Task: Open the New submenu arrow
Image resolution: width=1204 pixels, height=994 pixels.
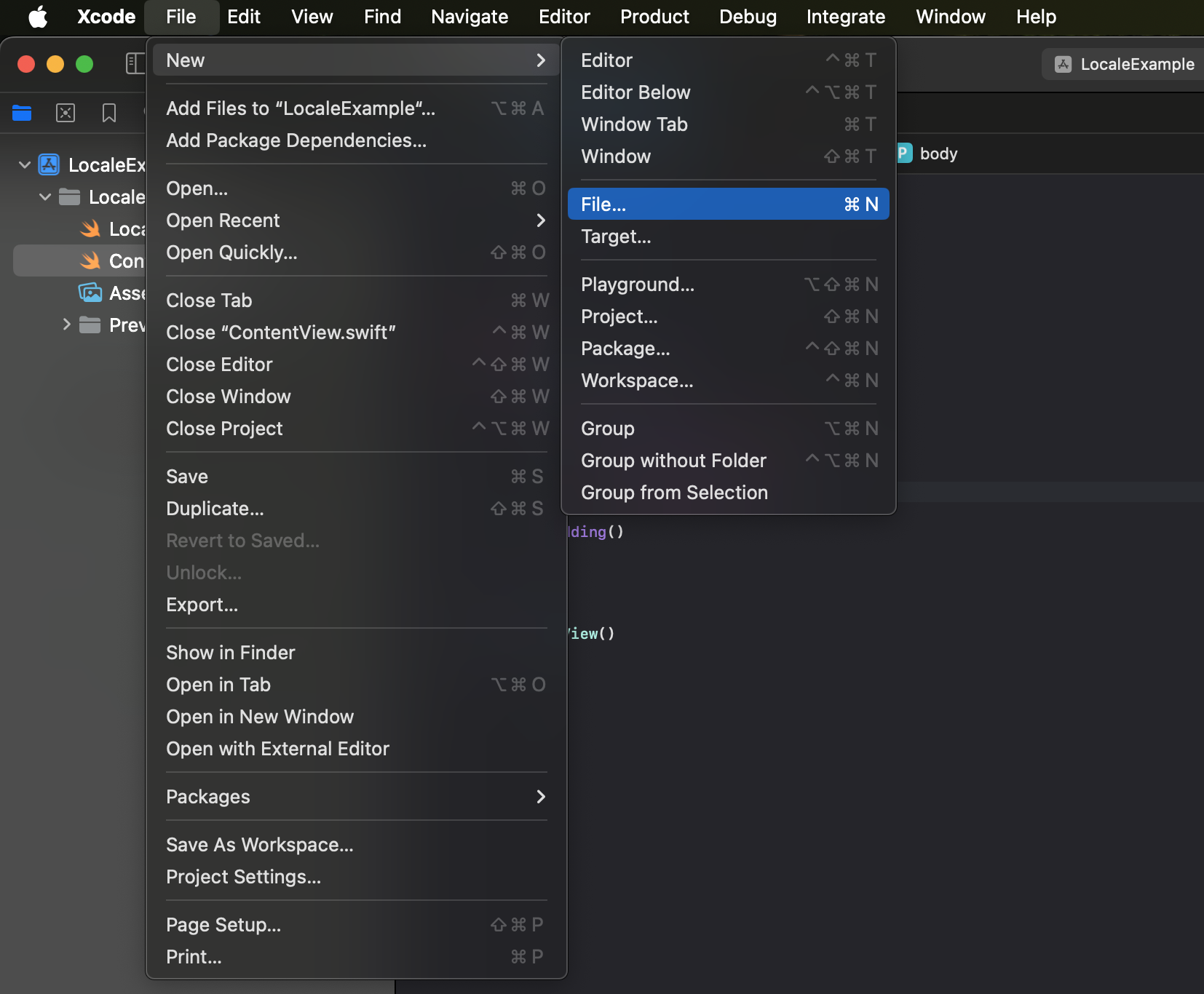Action: pyautogui.click(x=540, y=60)
